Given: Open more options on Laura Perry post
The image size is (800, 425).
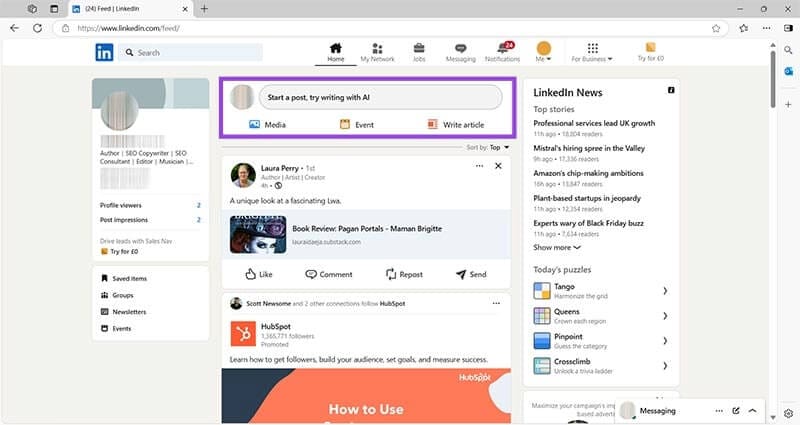Looking at the screenshot, I should click(479, 166).
